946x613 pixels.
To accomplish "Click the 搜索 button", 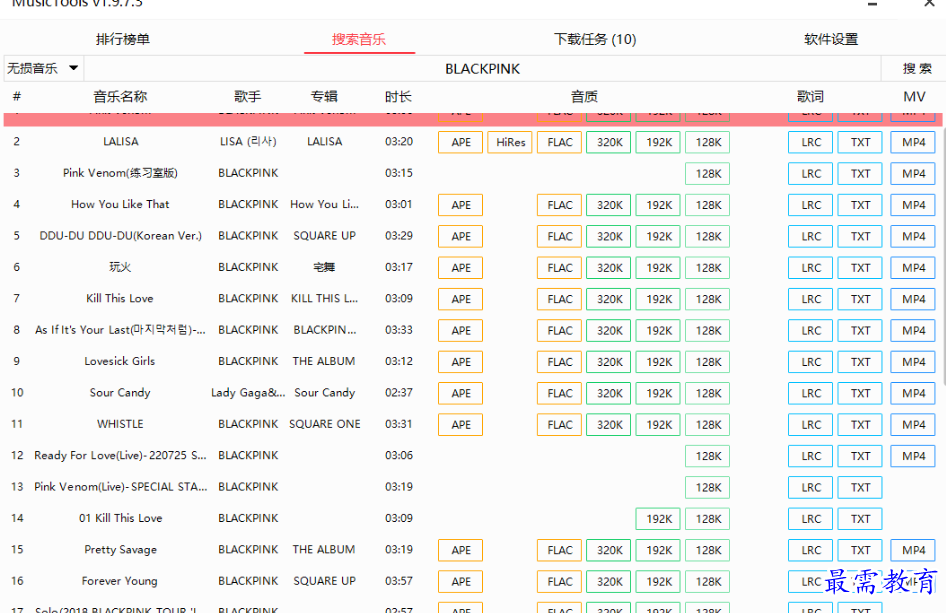I will point(916,69).
